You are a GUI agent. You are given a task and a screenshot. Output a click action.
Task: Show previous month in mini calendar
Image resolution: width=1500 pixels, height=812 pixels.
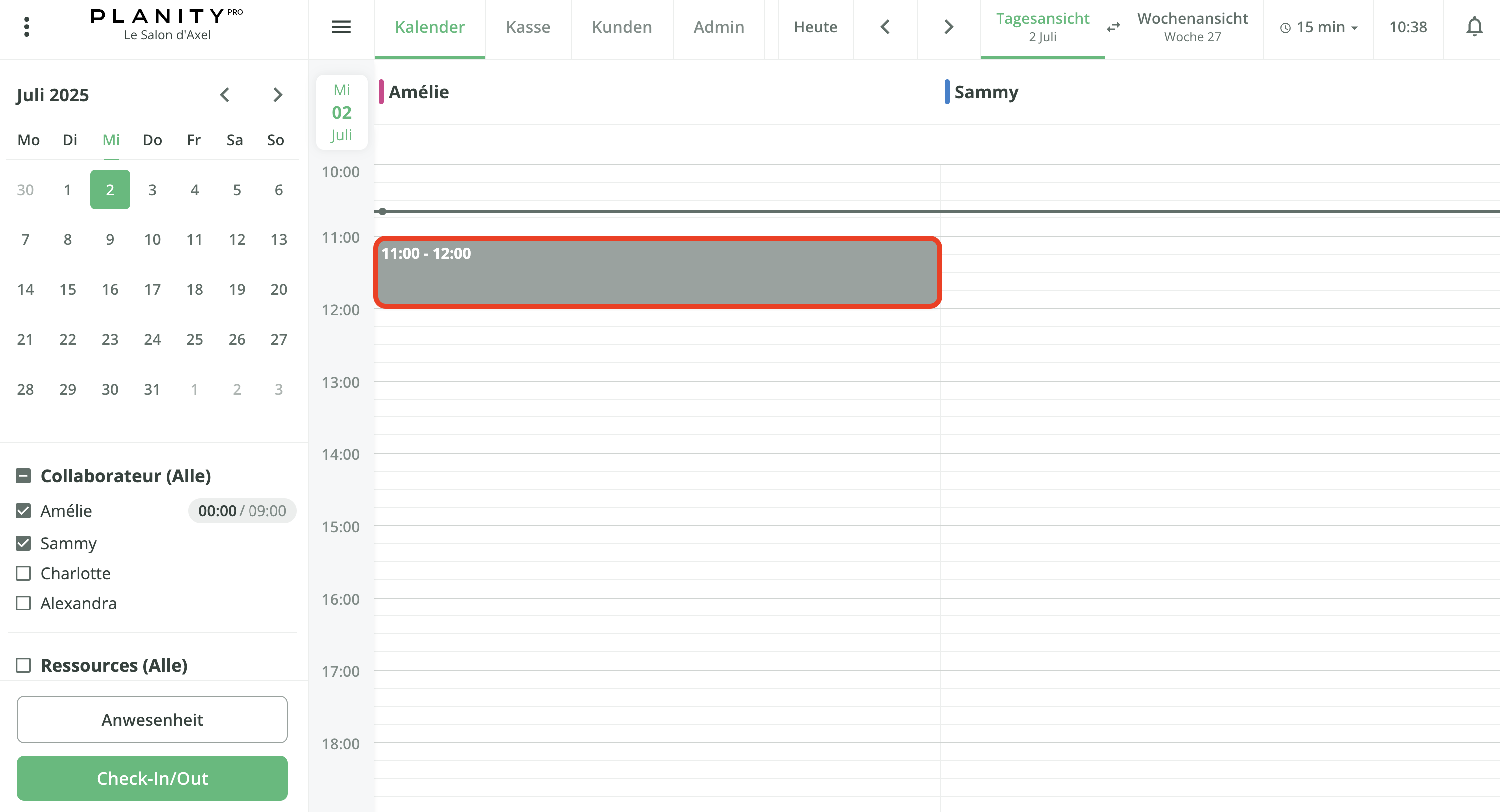click(225, 95)
